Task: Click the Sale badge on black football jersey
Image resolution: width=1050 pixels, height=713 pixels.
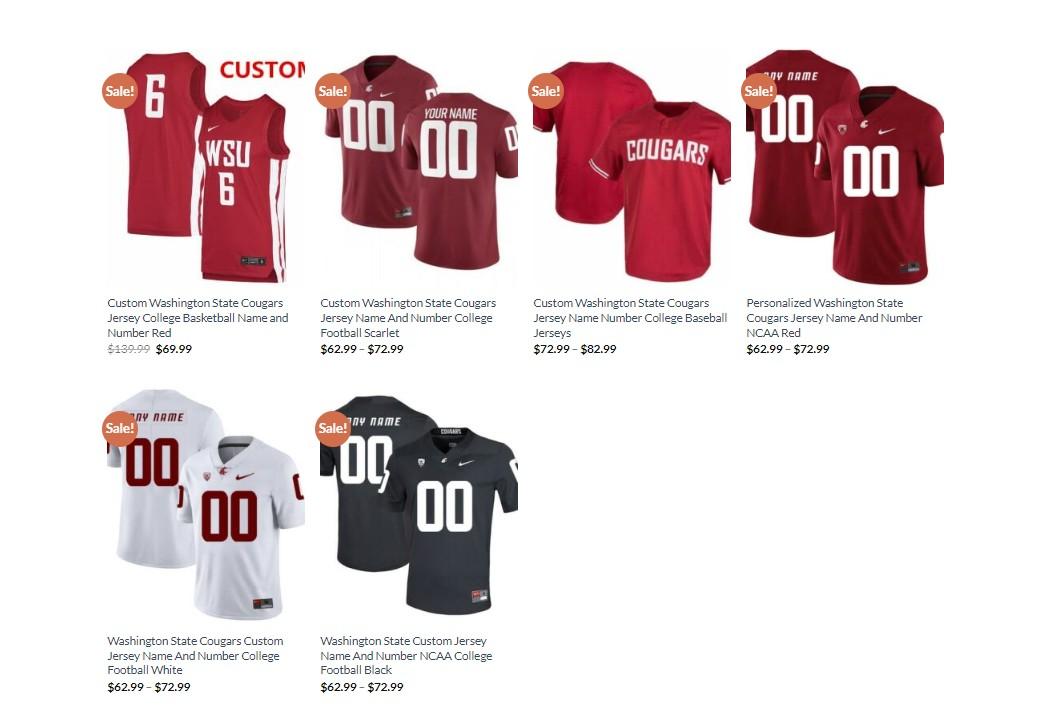Action: coord(332,428)
